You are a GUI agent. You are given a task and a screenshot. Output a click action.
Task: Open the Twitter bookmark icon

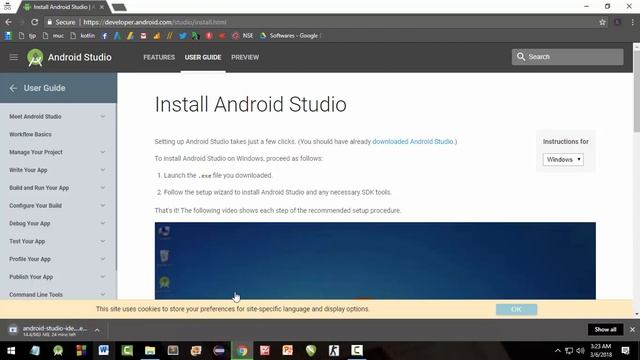182,36
